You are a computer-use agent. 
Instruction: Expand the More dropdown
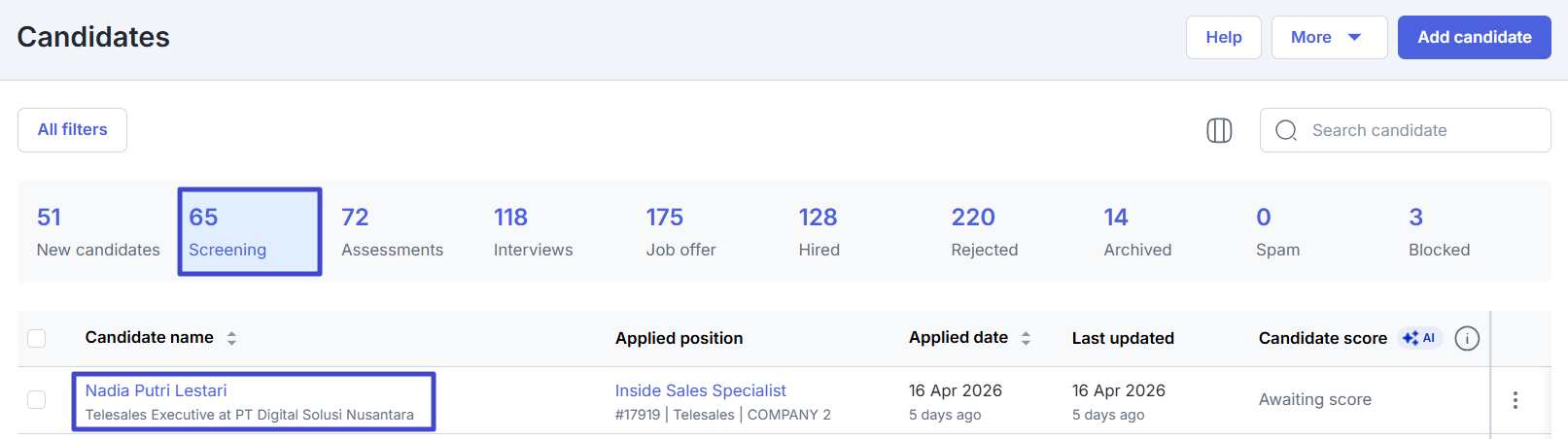pyautogui.click(x=1328, y=37)
